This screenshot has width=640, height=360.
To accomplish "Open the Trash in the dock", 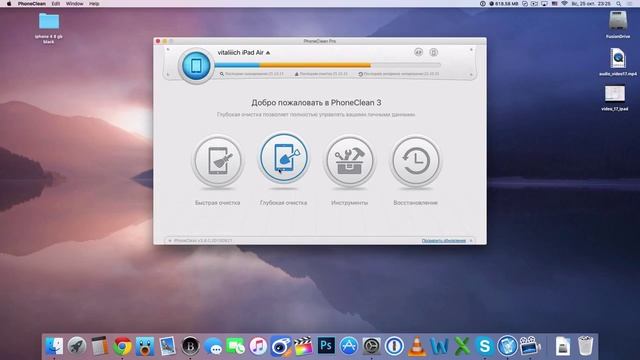I will pos(585,346).
